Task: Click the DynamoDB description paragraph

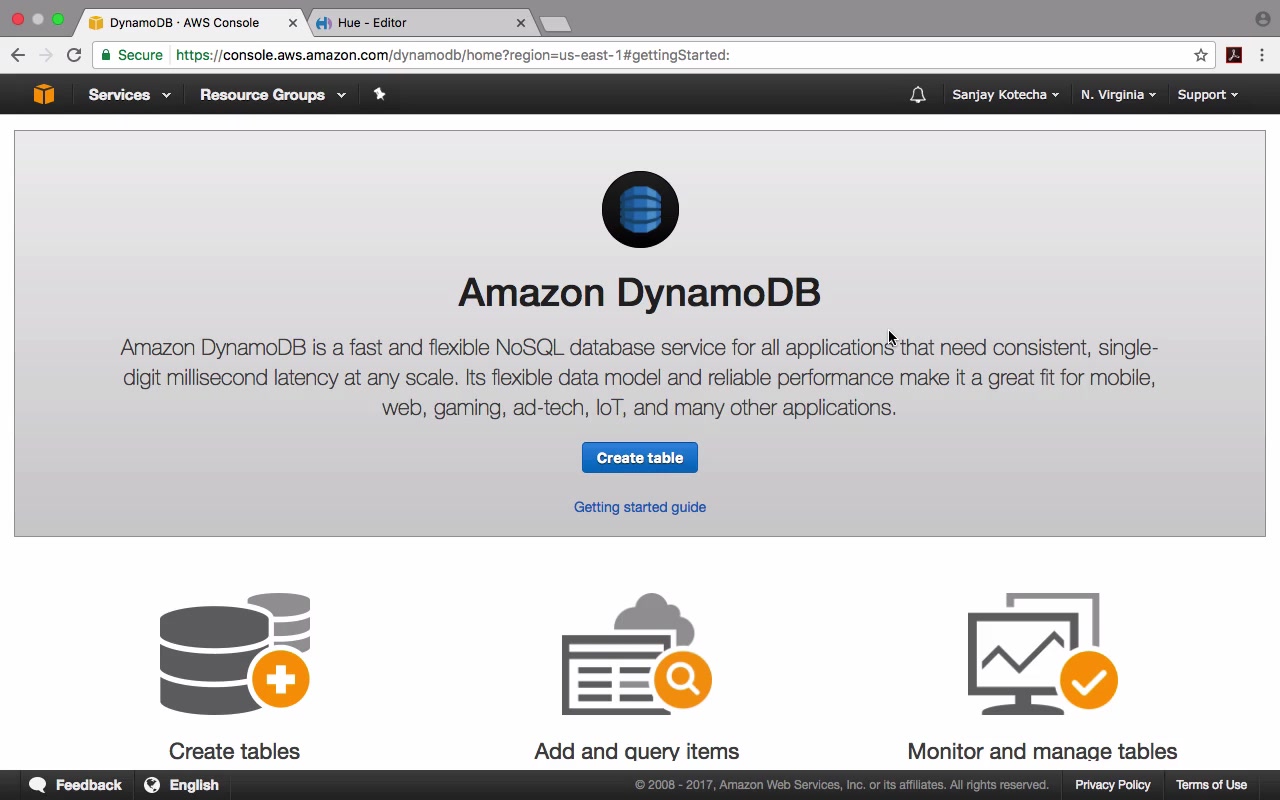Action: tap(640, 378)
